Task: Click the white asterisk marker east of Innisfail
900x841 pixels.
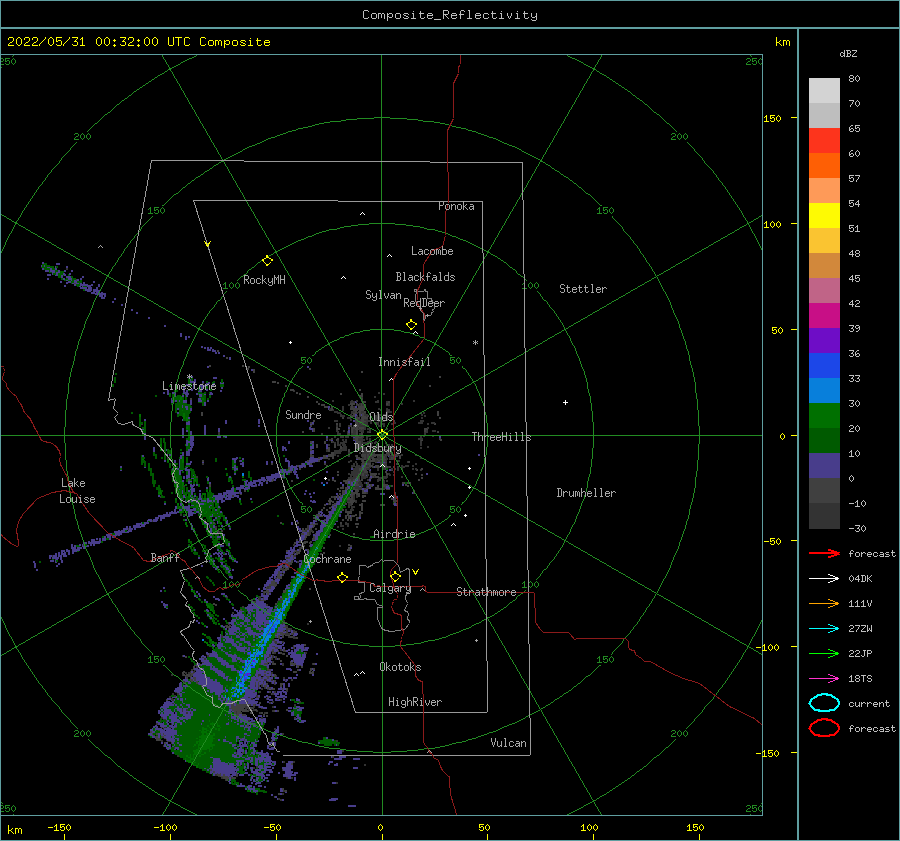Action: coord(475,343)
